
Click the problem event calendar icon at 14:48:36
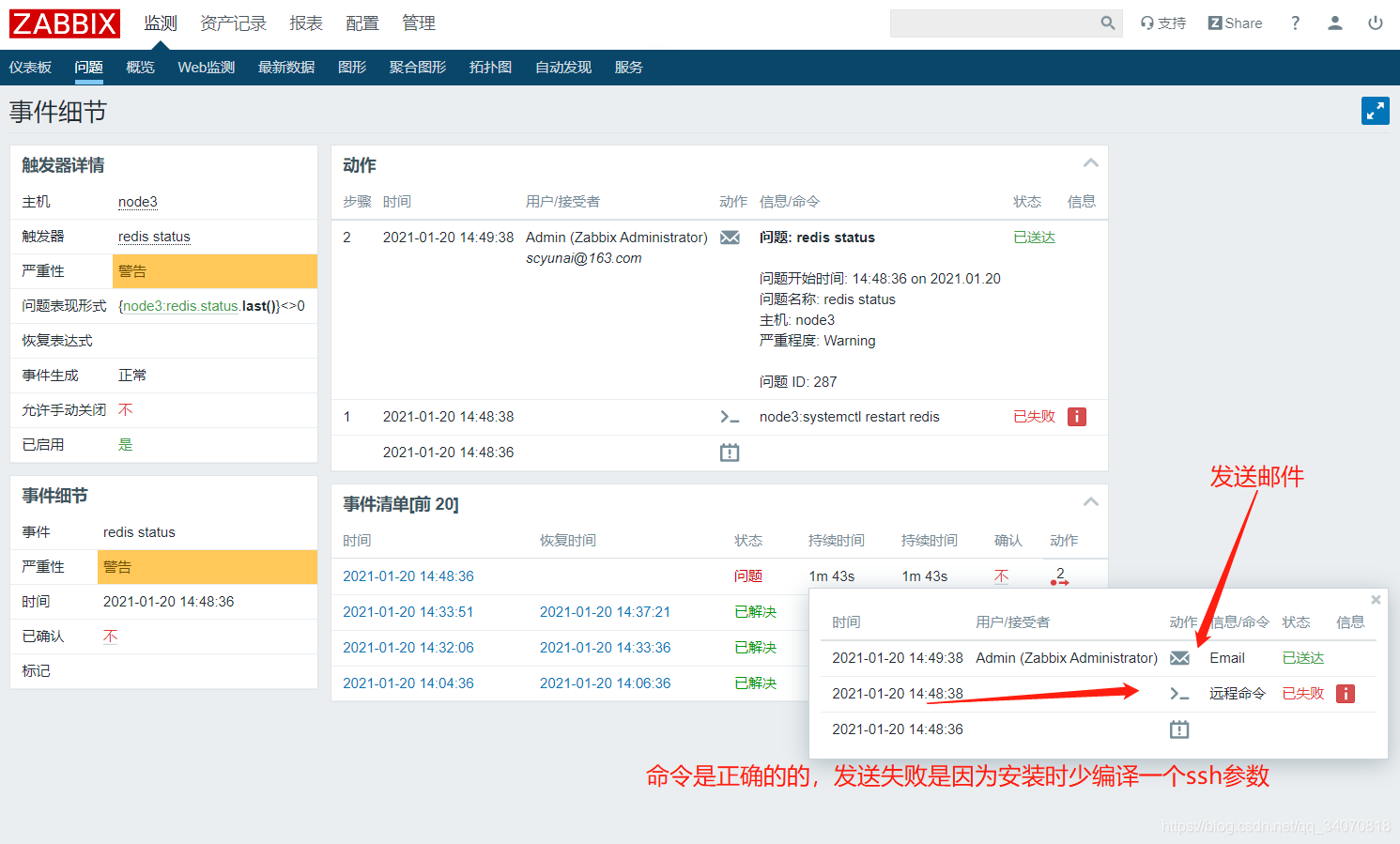pyautogui.click(x=730, y=453)
